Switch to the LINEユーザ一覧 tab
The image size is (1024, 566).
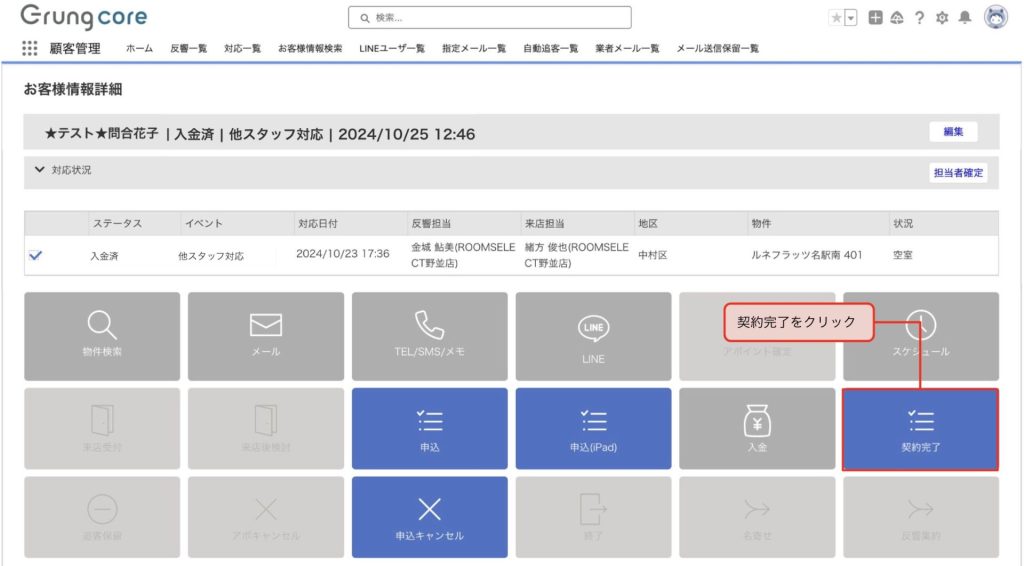click(392, 48)
